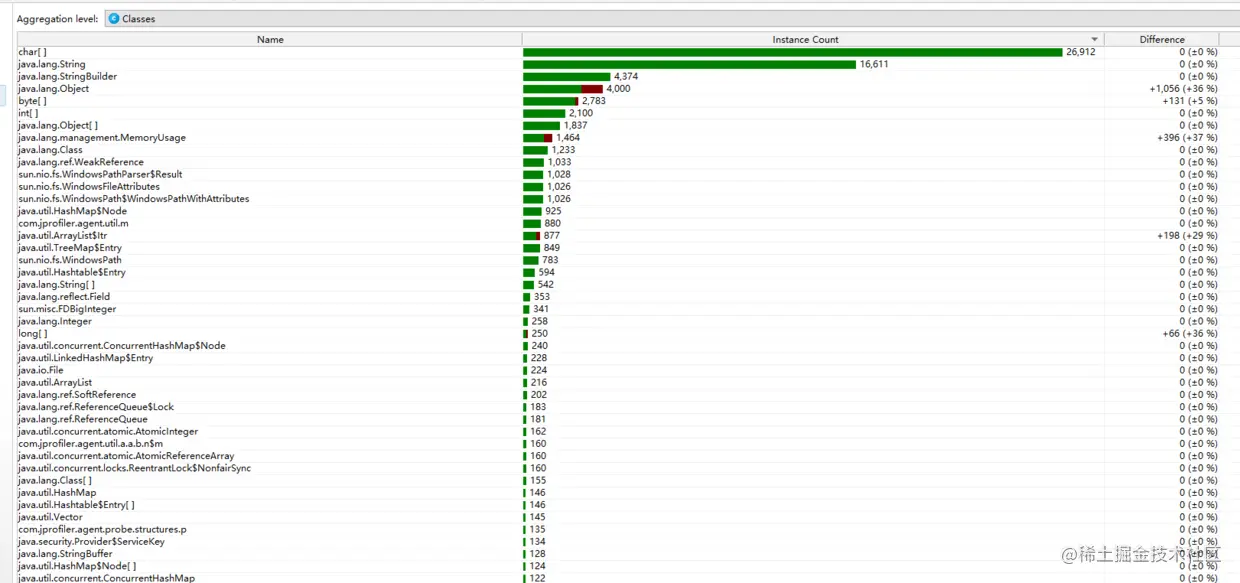Select the java.lang.String row
The height and width of the screenshot is (583, 1240).
click(618, 64)
